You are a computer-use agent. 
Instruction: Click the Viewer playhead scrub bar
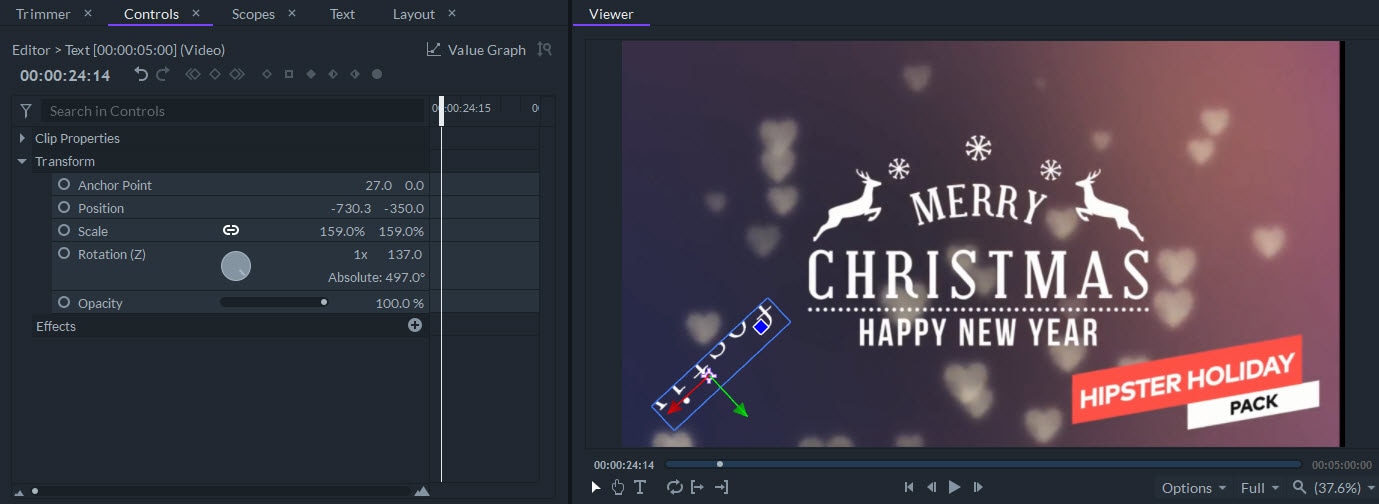[983, 464]
